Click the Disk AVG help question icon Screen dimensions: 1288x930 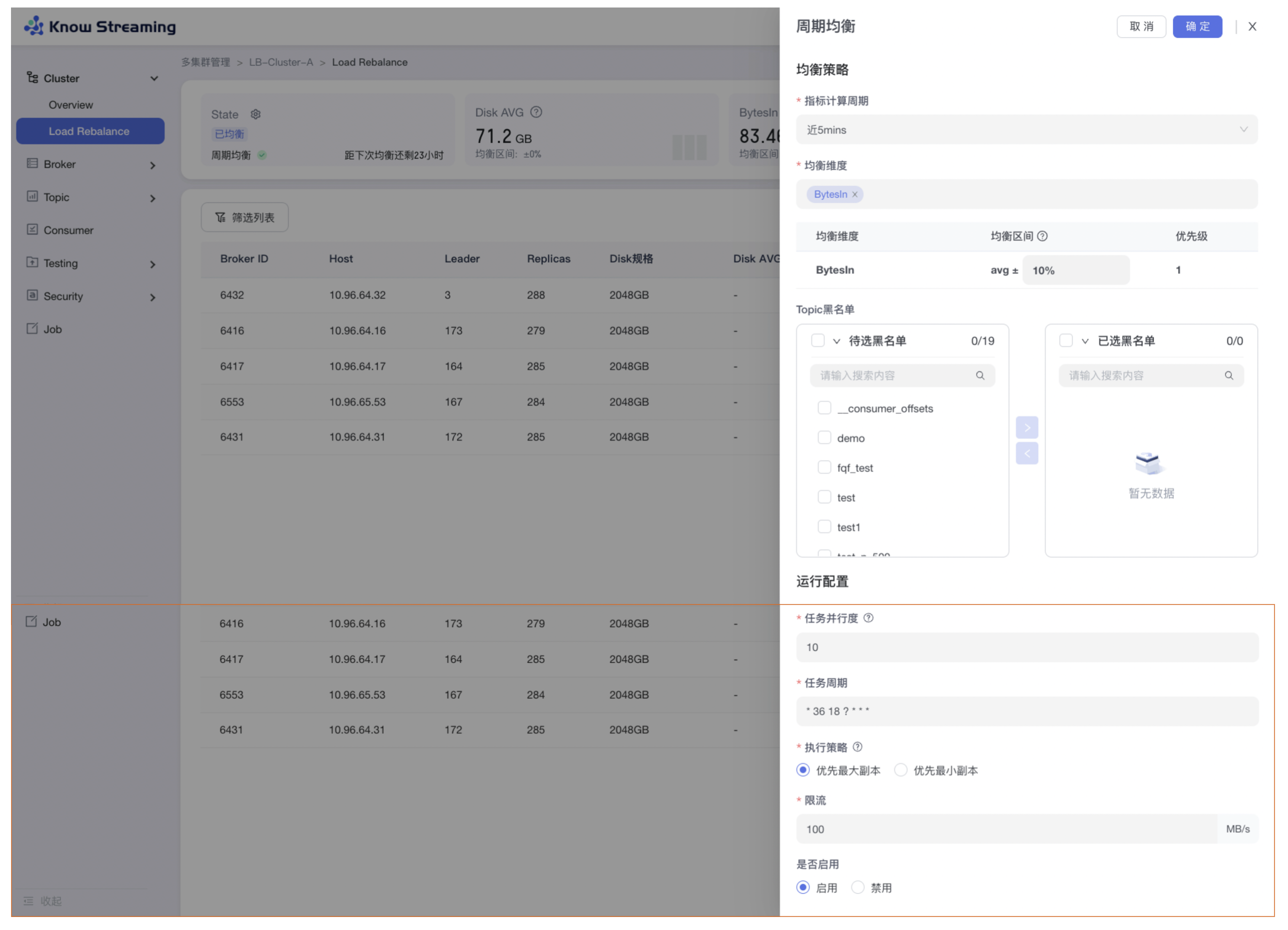point(536,112)
